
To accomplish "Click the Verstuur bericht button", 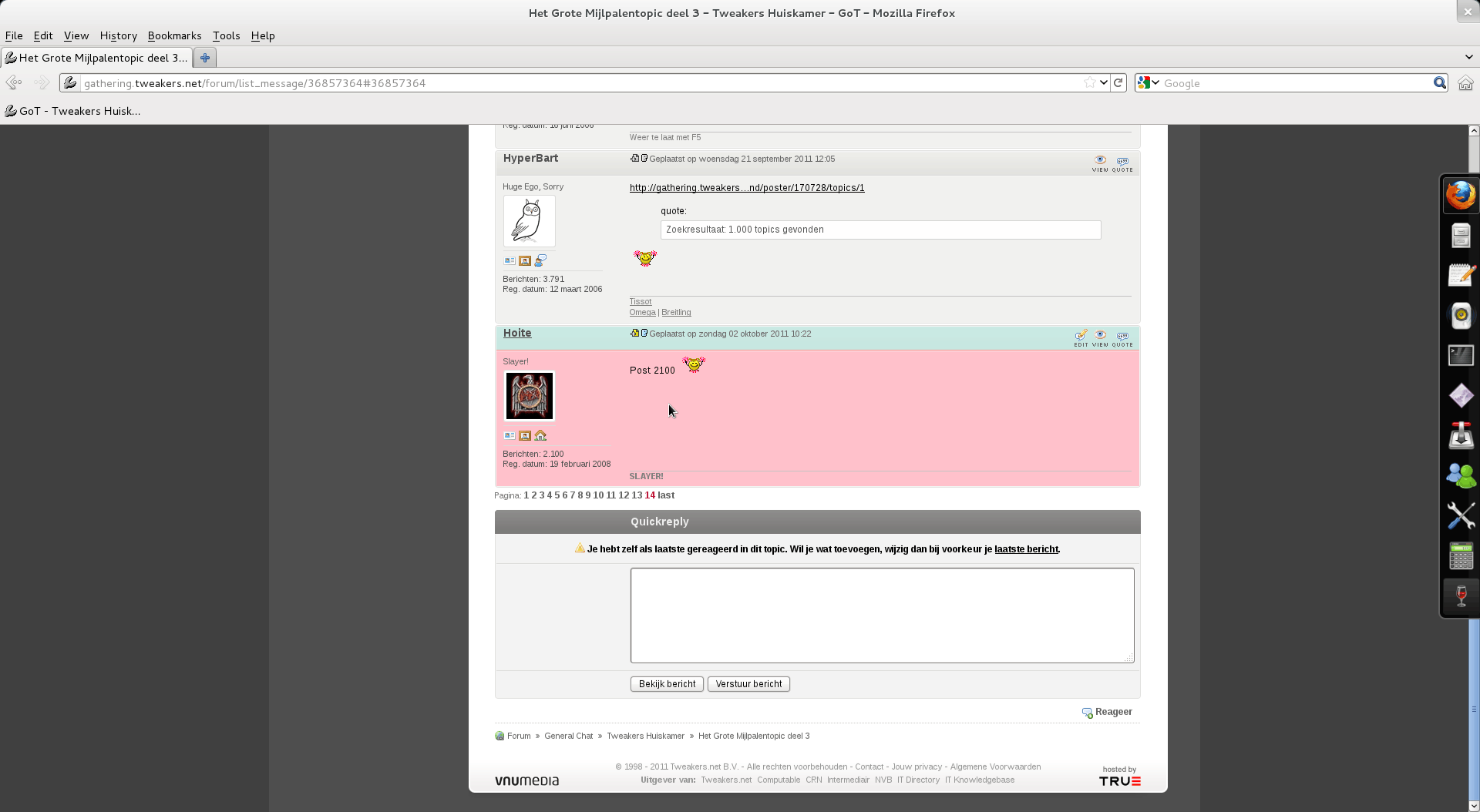I will tap(748, 684).
